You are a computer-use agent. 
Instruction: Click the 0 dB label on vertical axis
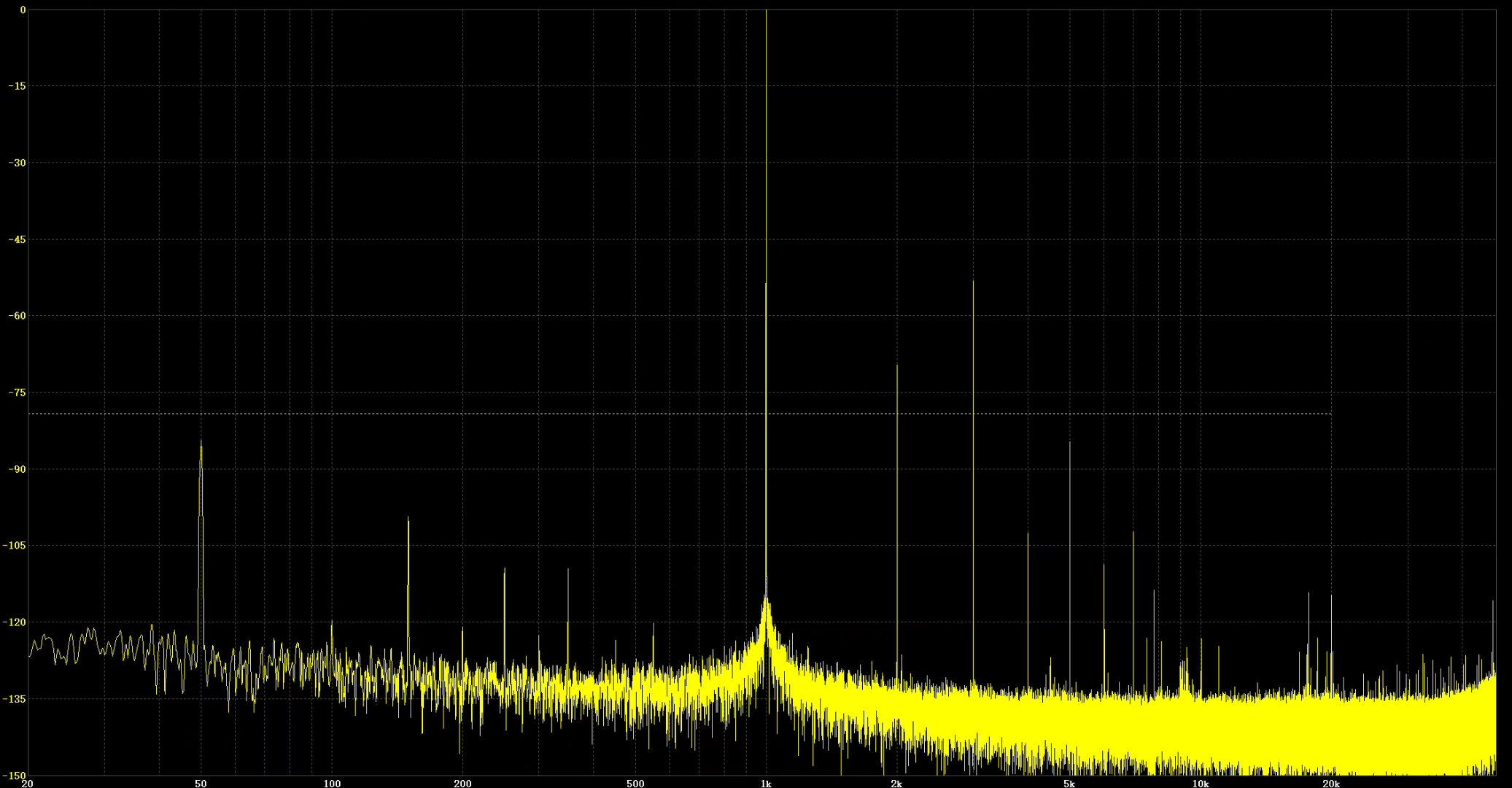pyautogui.click(x=23, y=9)
